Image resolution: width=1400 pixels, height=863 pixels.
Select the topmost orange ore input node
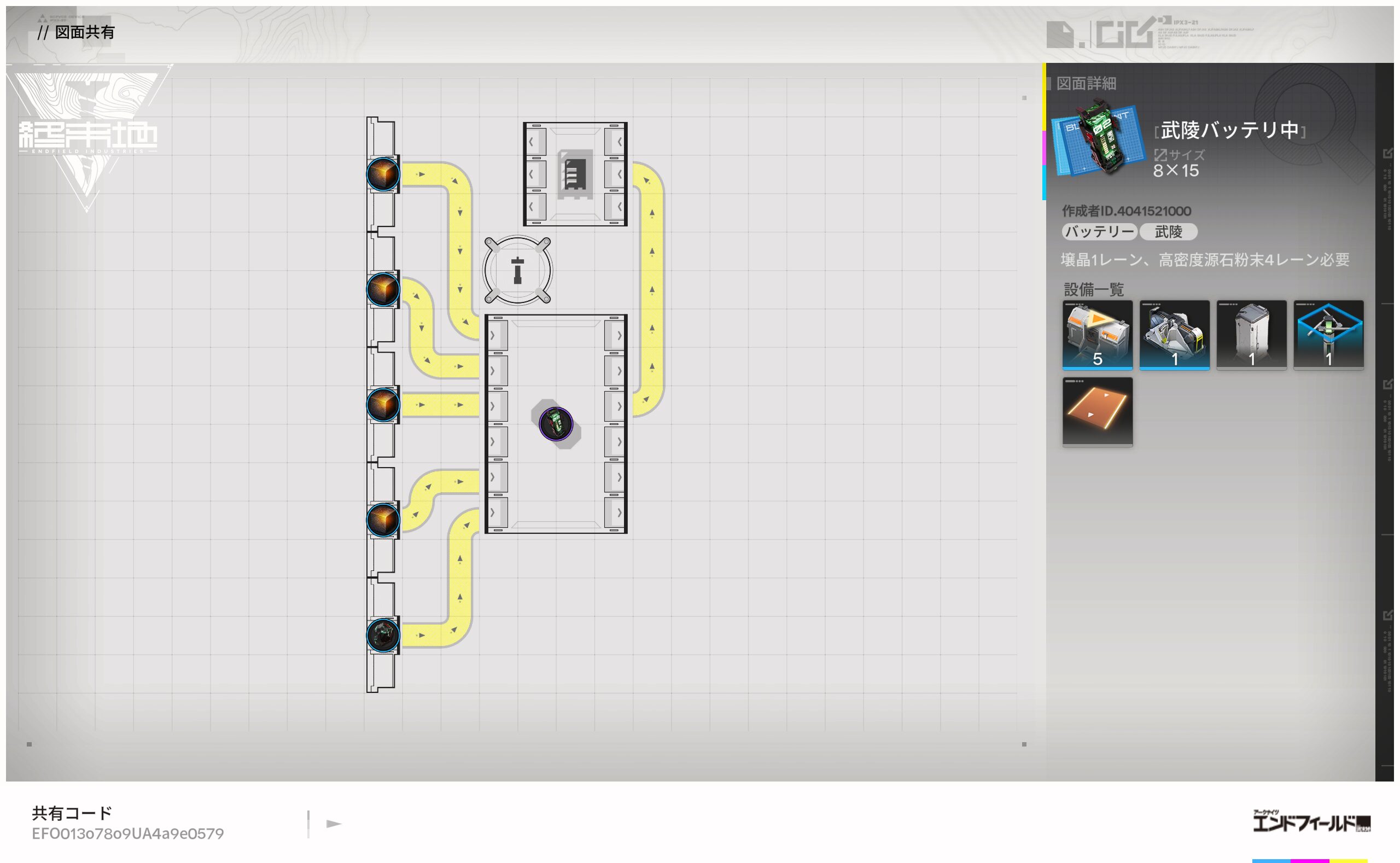(382, 174)
